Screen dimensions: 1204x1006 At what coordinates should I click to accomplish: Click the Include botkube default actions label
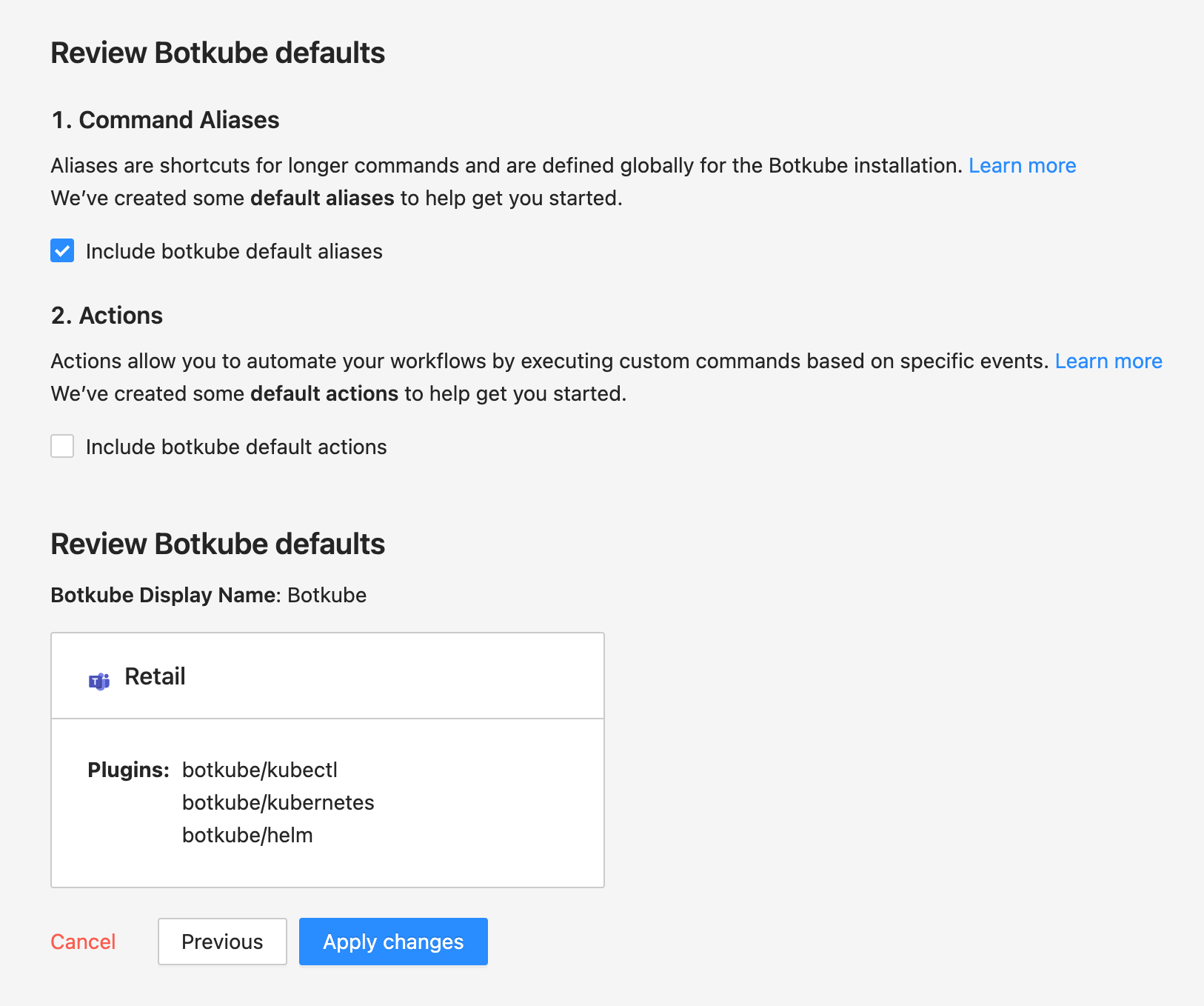click(236, 447)
